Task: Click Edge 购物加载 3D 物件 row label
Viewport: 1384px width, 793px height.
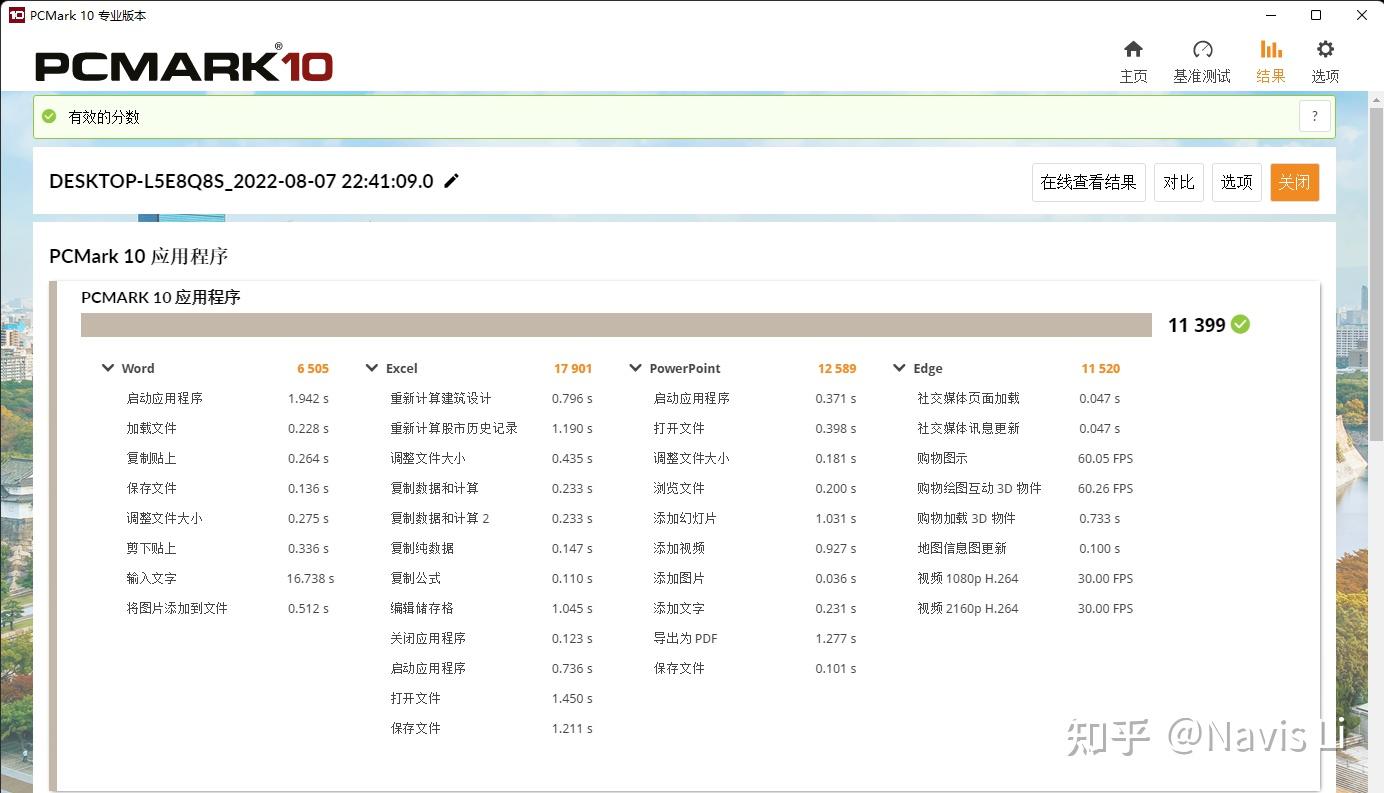Action: click(x=966, y=518)
